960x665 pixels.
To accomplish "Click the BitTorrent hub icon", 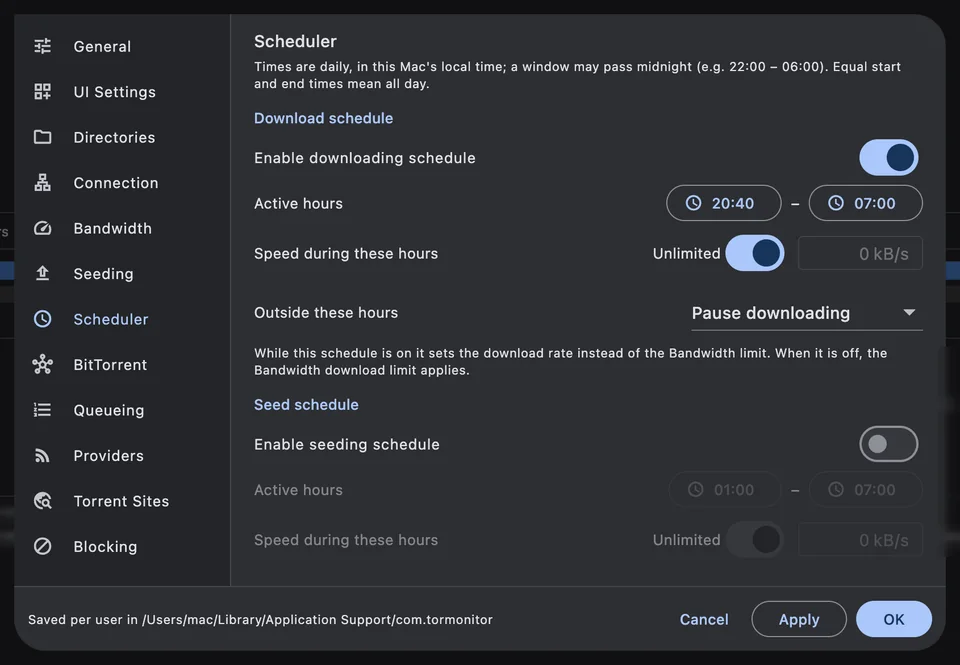I will [x=42, y=364].
